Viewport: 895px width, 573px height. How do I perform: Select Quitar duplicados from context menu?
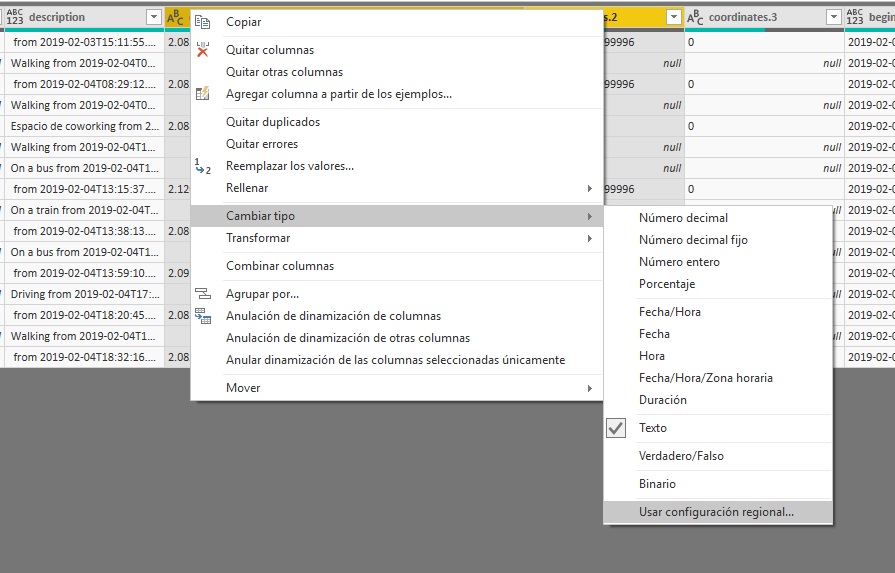[273, 122]
